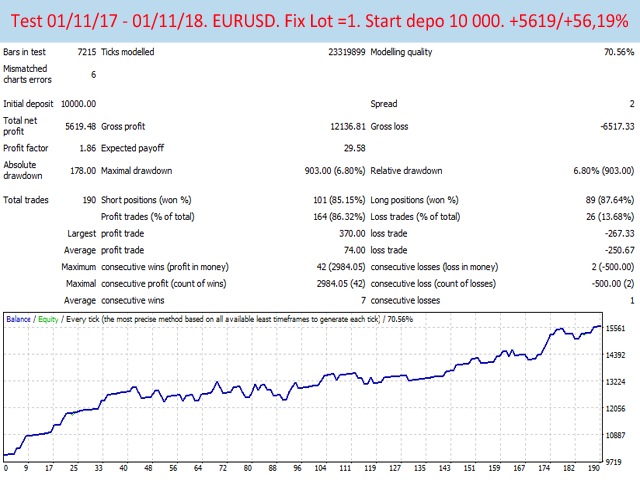Click consecutive loss value '-500.00 (2)'

(613, 284)
